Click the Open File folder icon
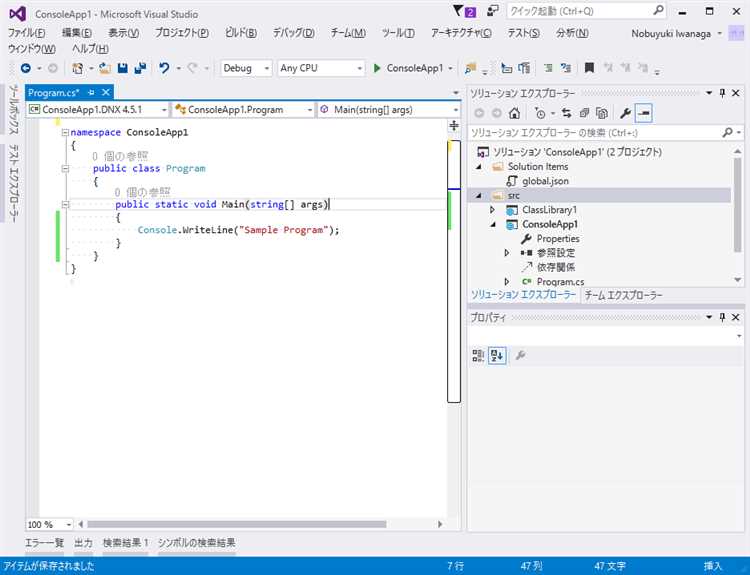 [x=105, y=68]
